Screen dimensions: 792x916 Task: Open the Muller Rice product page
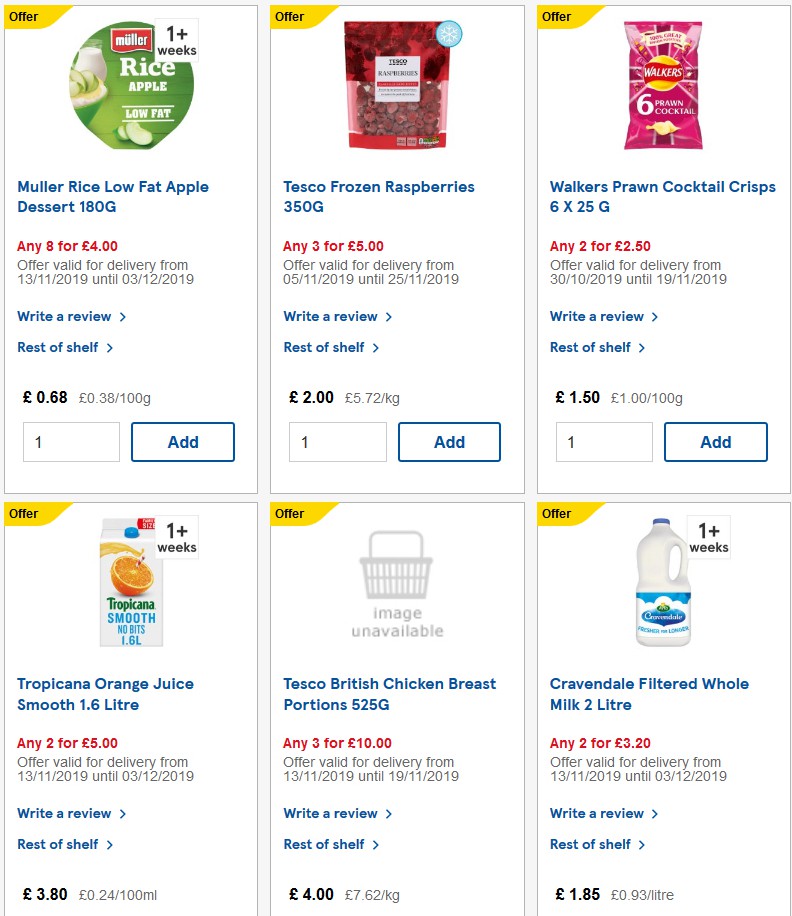point(113,197)
